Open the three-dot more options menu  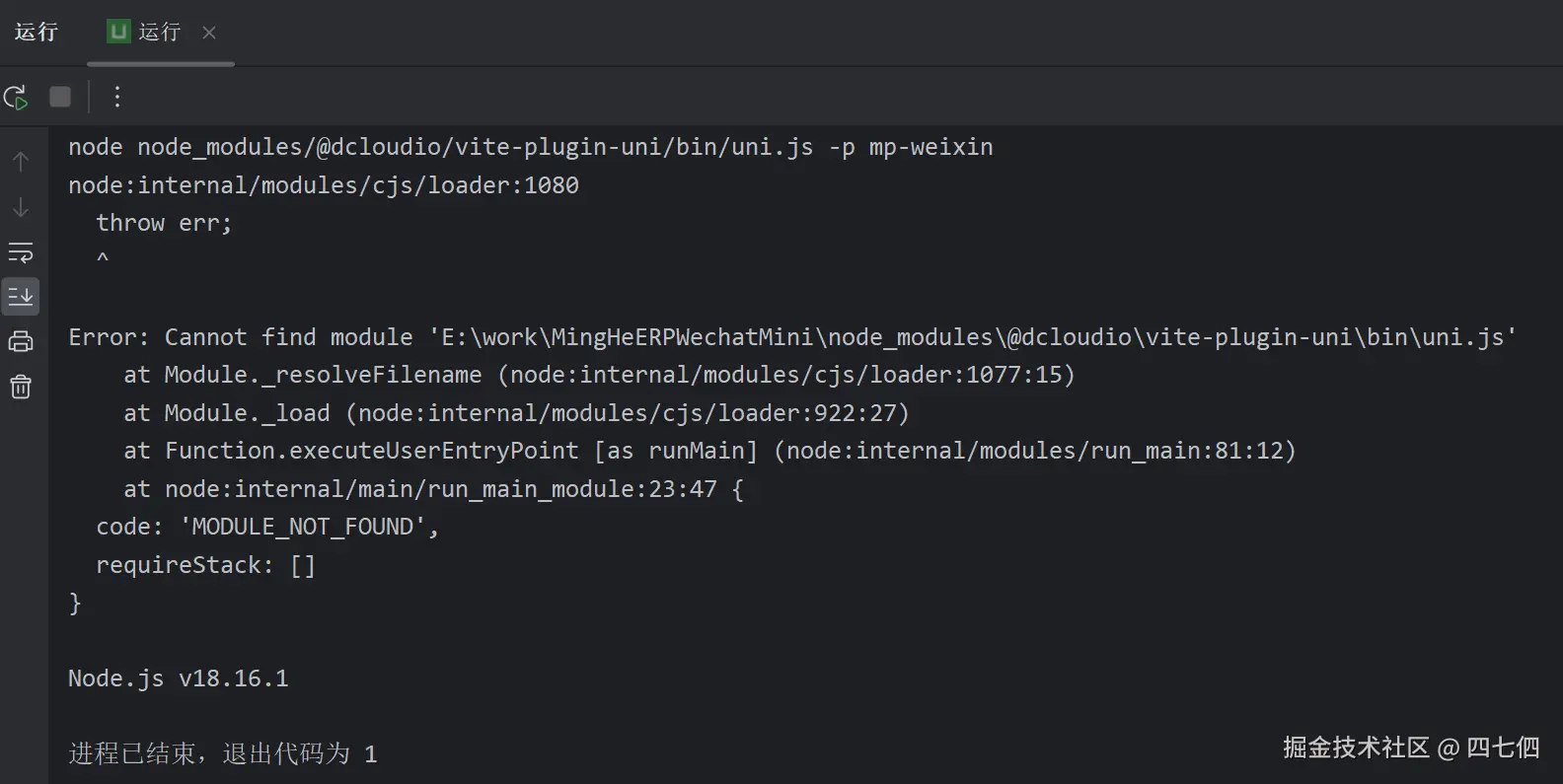tap(116, 97)
